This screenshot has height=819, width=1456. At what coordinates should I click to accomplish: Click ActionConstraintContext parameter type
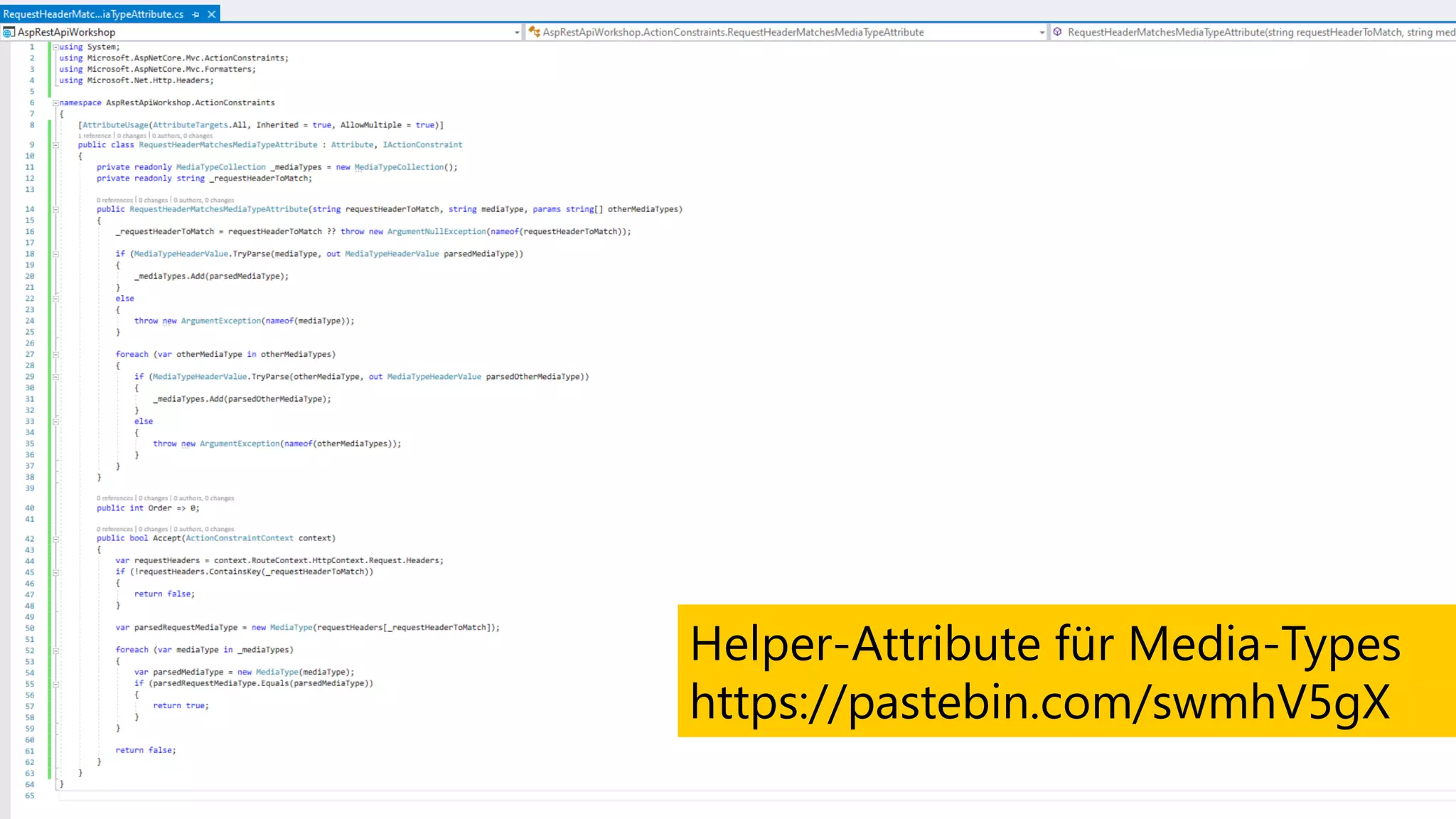(x=240, y=538)
